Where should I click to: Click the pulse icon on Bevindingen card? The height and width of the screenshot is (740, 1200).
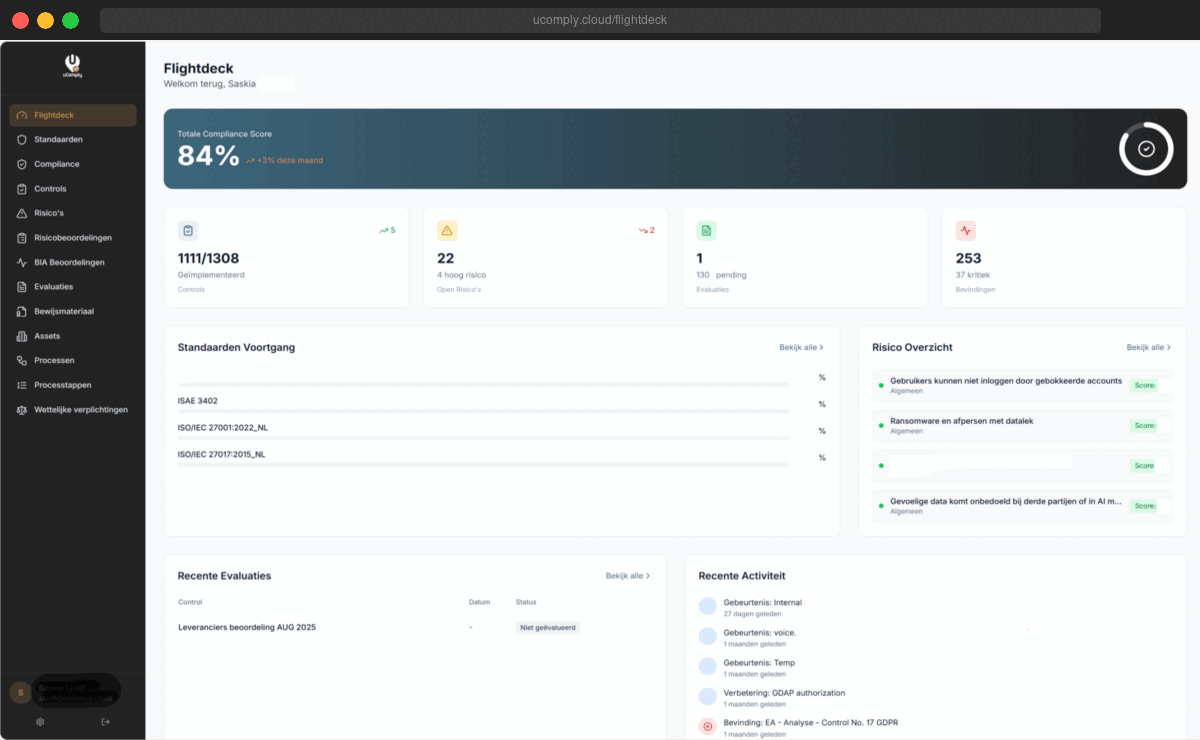pos(965,231)
